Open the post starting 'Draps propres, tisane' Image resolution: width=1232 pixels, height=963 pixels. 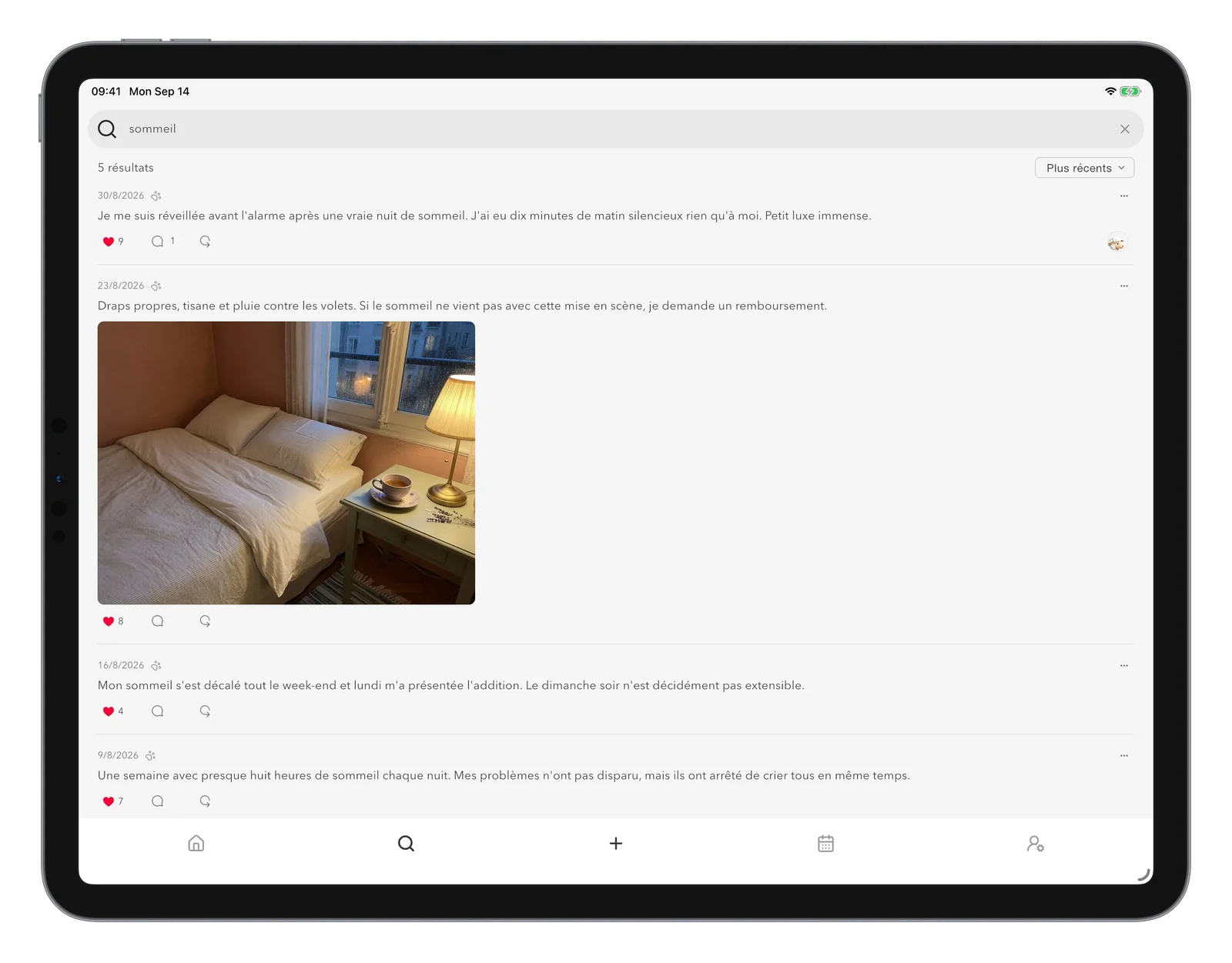tap(462, 306)
